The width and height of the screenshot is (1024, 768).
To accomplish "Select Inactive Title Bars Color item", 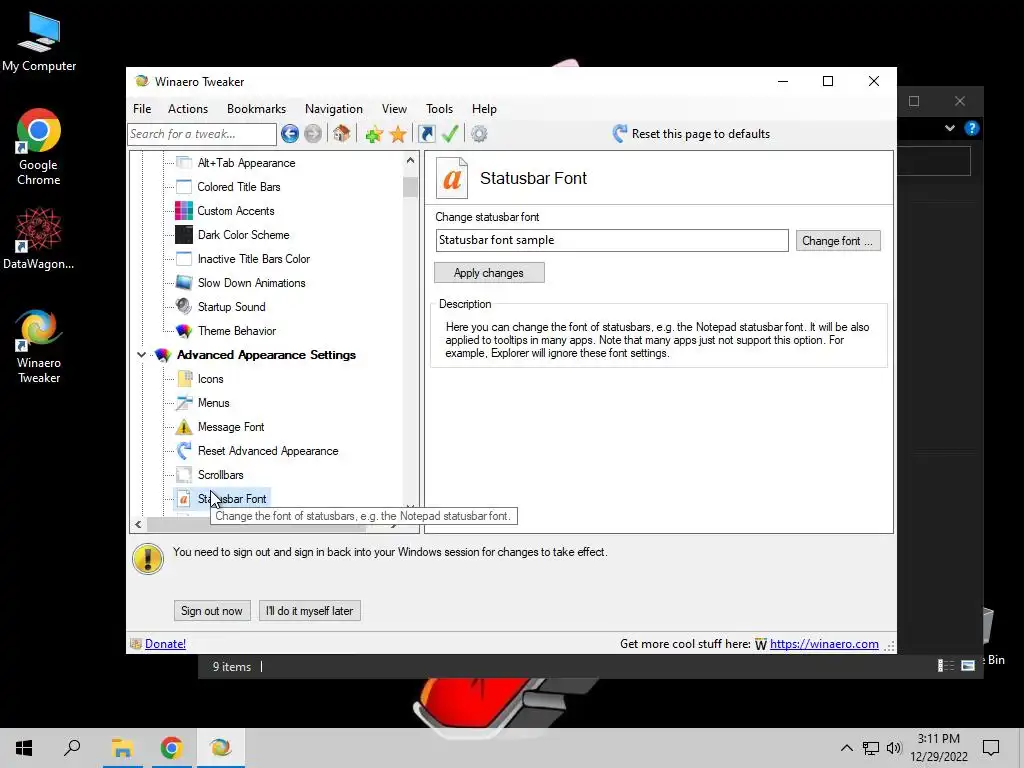I will click(x=253, y=259).
